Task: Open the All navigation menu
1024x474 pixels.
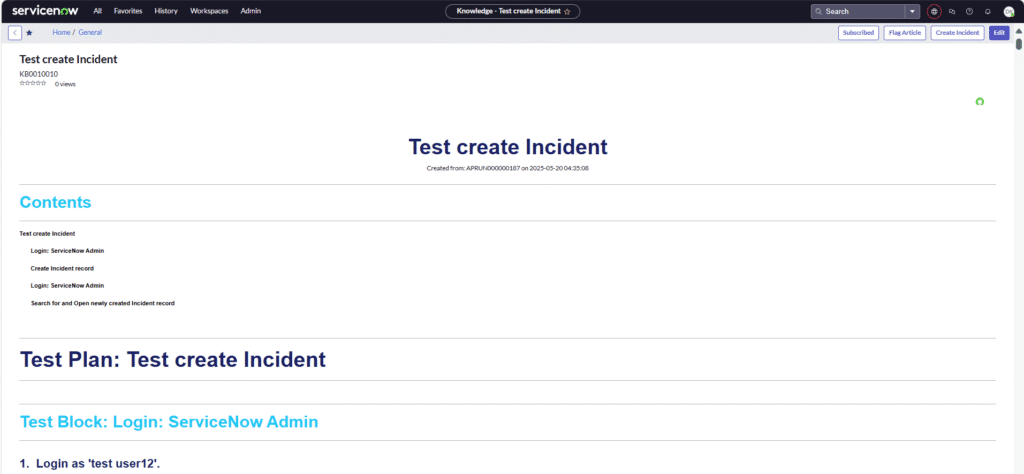Action: tap(97, 11)
